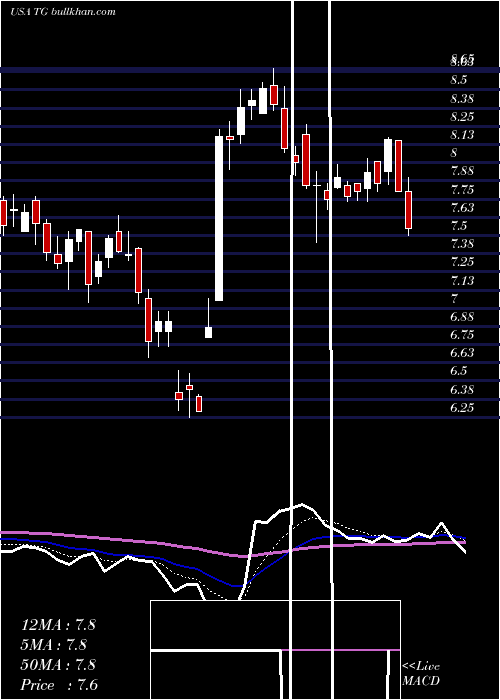
Task: Click the 6.63 price axis label
Action: tap(462, 353)
